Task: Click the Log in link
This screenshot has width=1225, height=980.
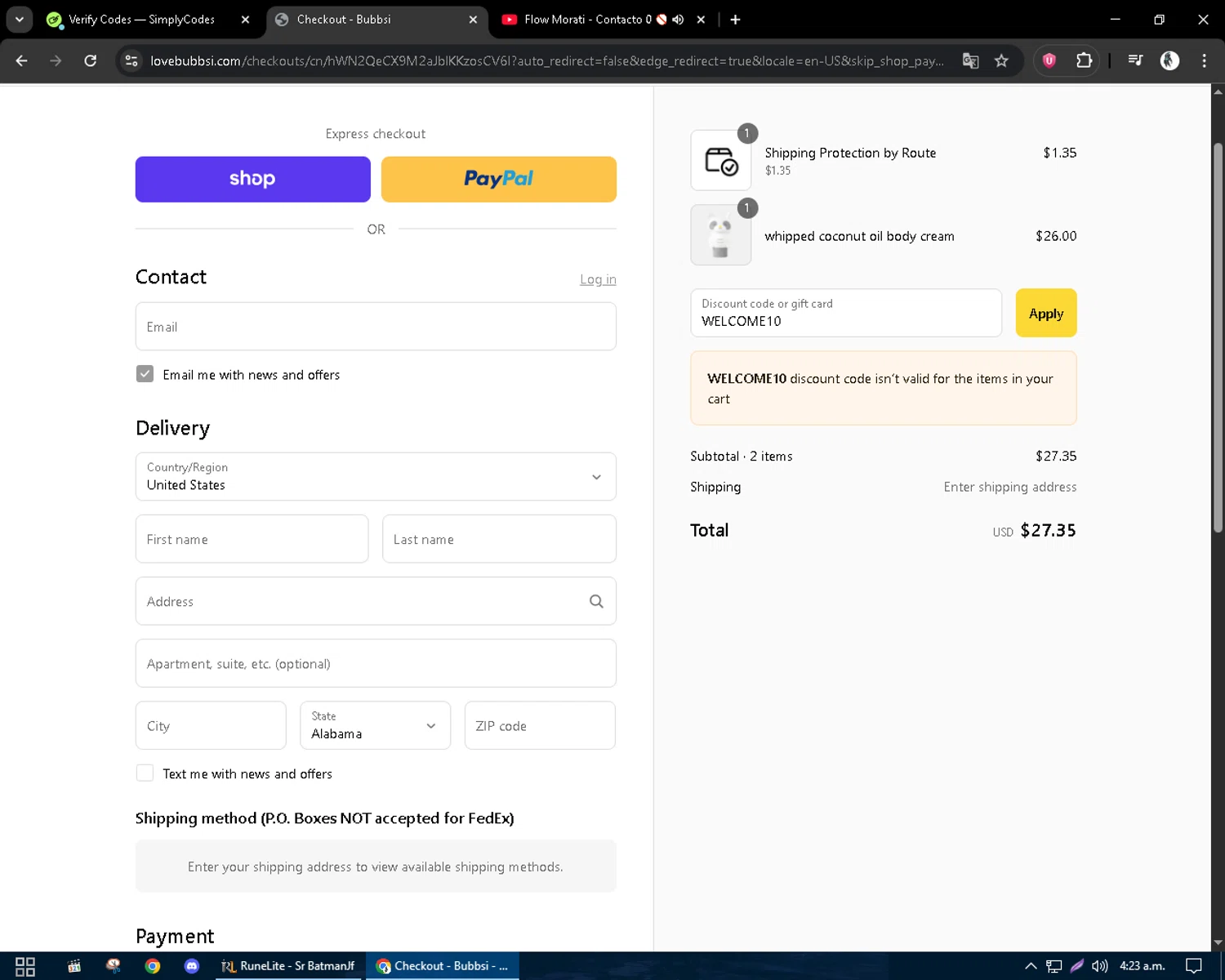Action: pos(598,279)
